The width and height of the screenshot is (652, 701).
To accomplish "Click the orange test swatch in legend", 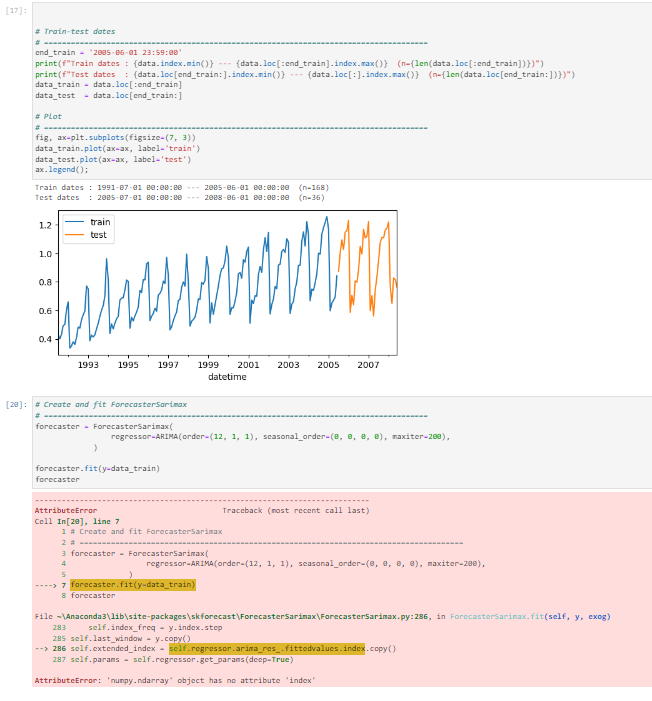I will [75, 235].
